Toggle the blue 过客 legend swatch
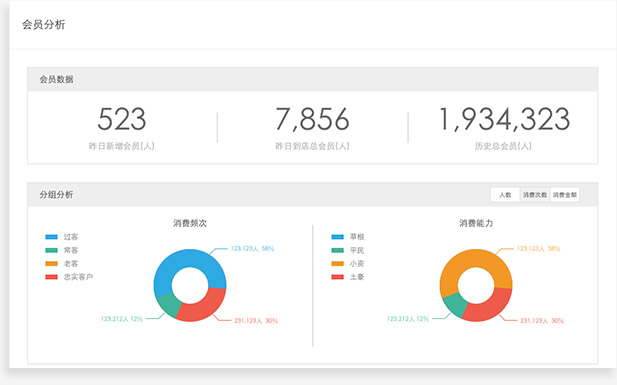This screenshot has height=385, width=617. point(52,237)
